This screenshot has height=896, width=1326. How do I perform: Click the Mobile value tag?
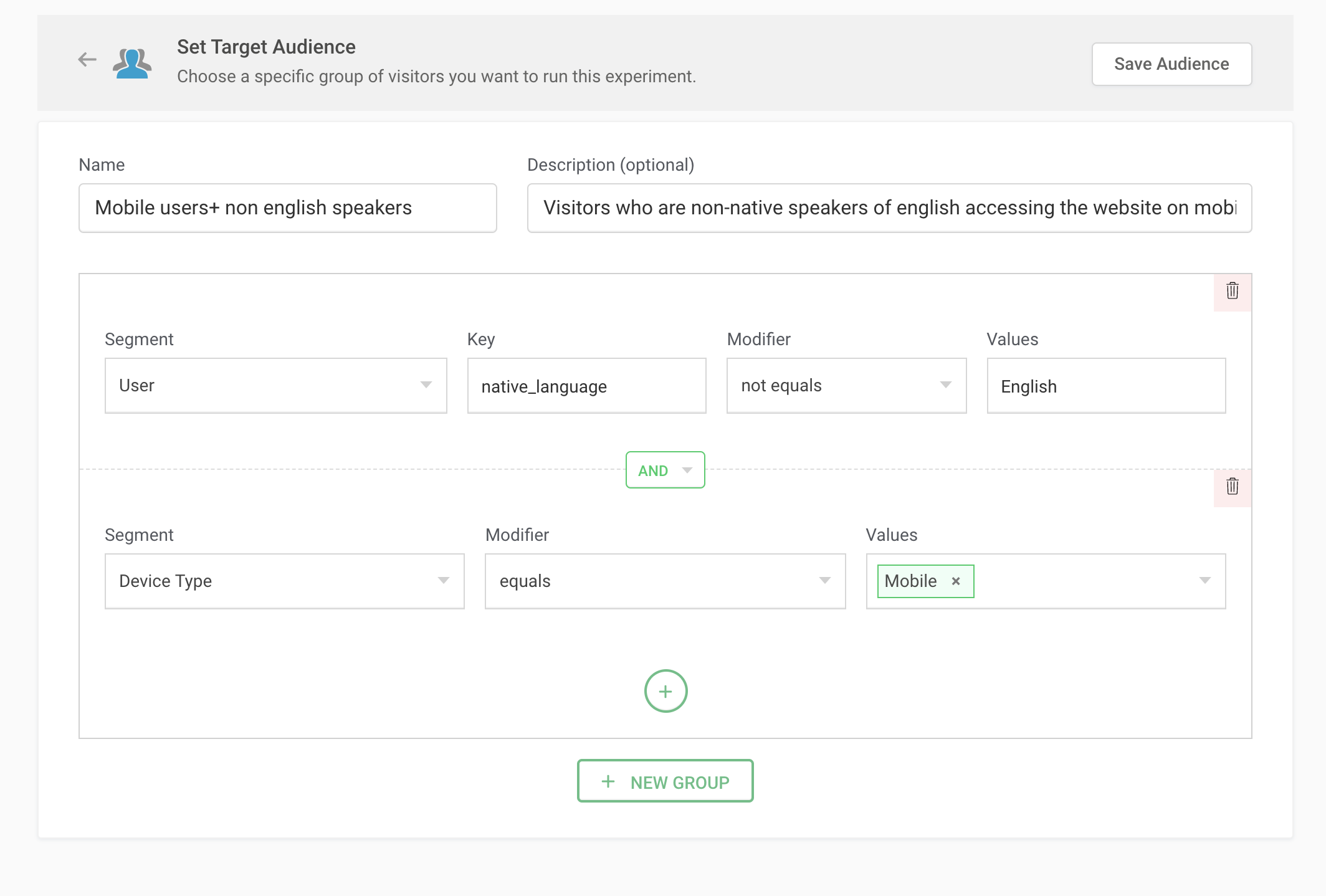(x=911, y=581)
